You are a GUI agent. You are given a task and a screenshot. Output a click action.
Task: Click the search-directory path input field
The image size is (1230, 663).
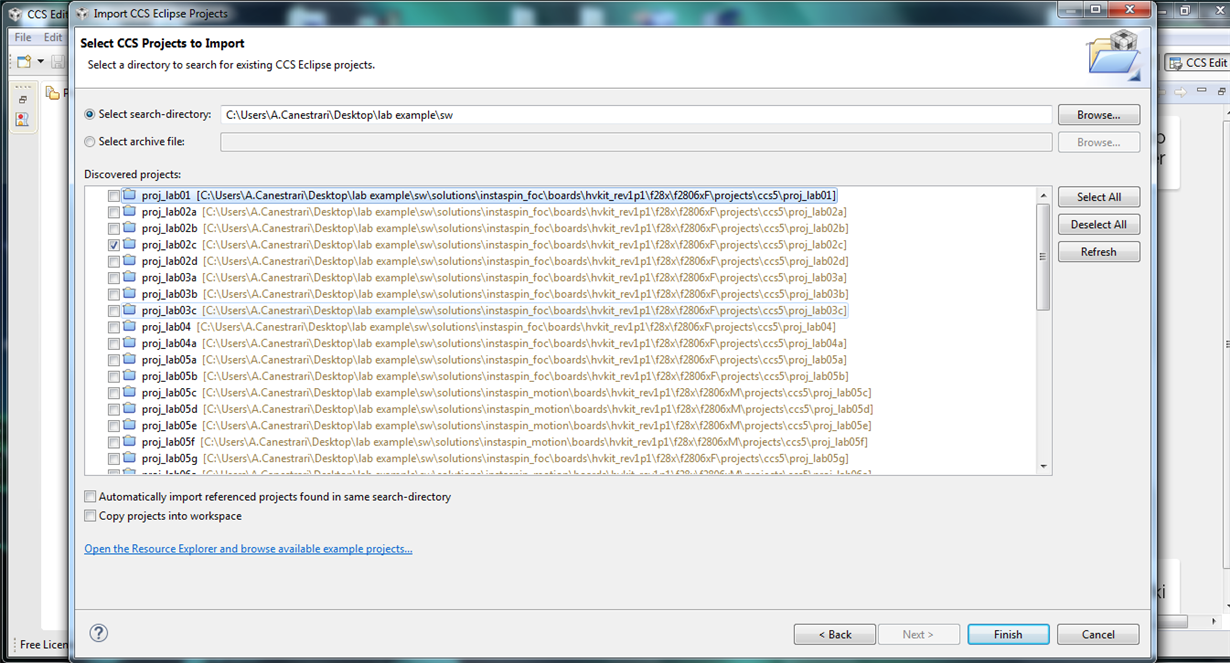[636, 115]
